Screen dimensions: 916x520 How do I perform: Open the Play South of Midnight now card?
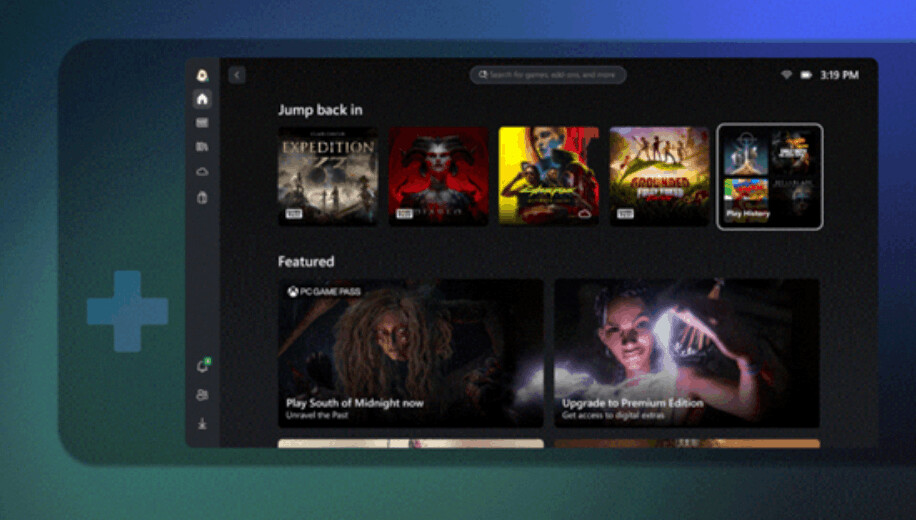(411, 353)
